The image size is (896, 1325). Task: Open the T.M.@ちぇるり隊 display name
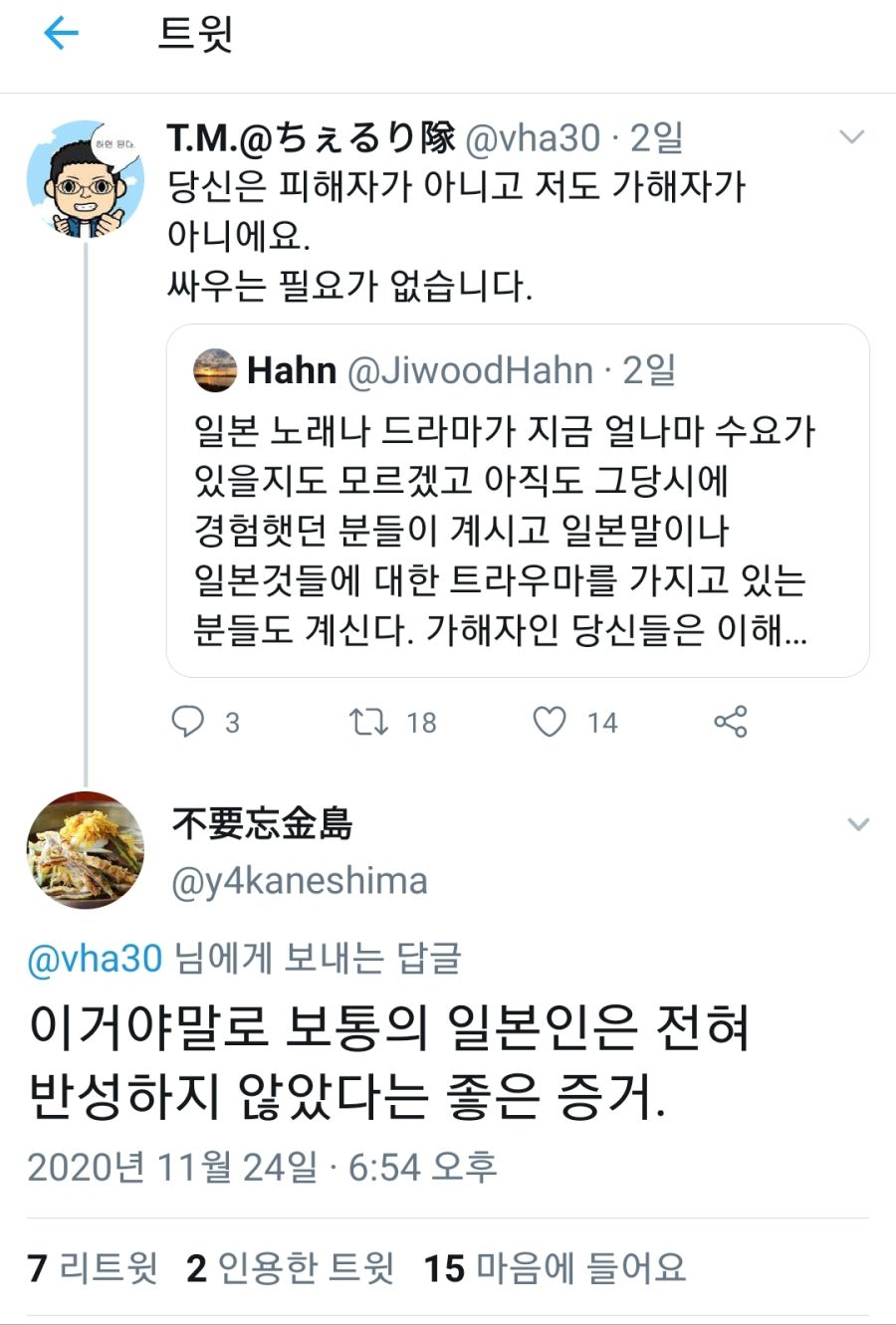click(x=311, y=138)
